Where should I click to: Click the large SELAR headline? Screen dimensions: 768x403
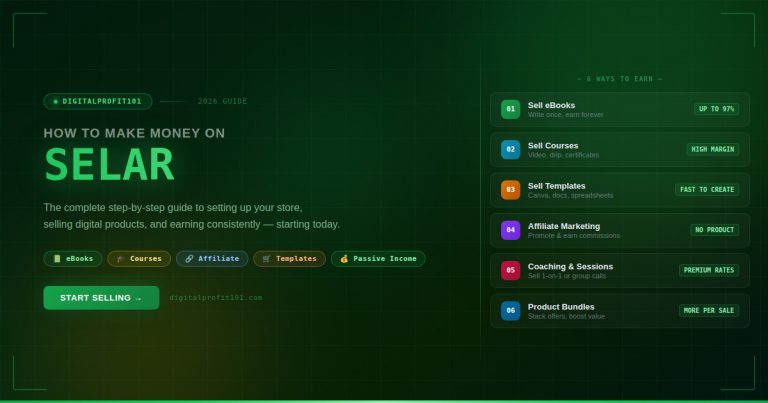109,165
